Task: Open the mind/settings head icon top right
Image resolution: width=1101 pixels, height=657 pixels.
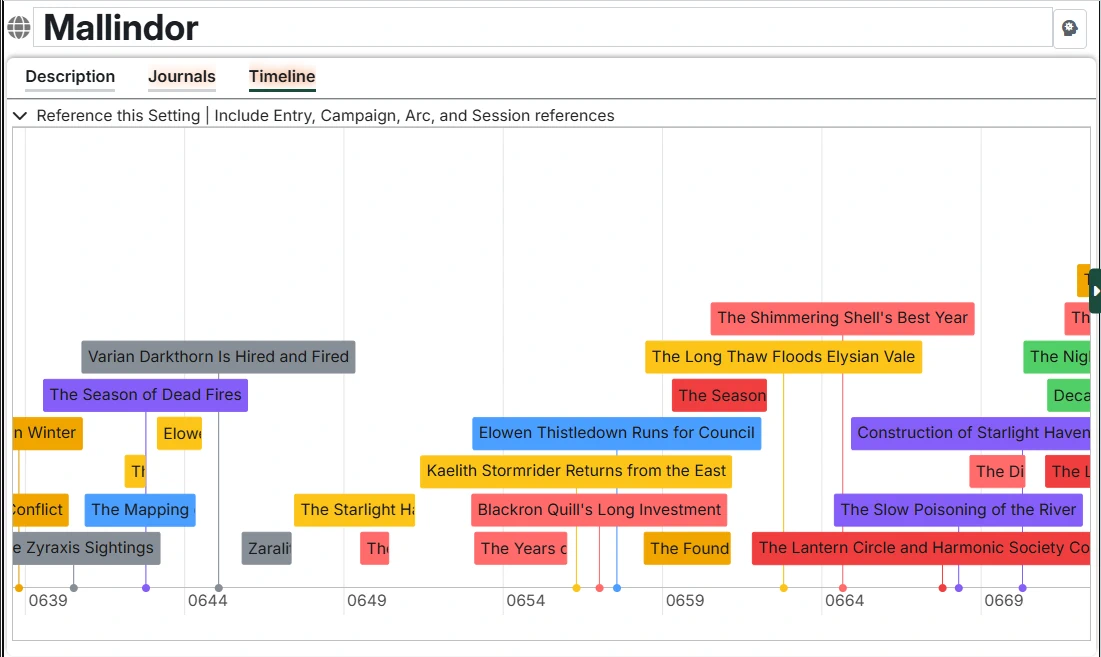Action: [x=1069, y=28]
